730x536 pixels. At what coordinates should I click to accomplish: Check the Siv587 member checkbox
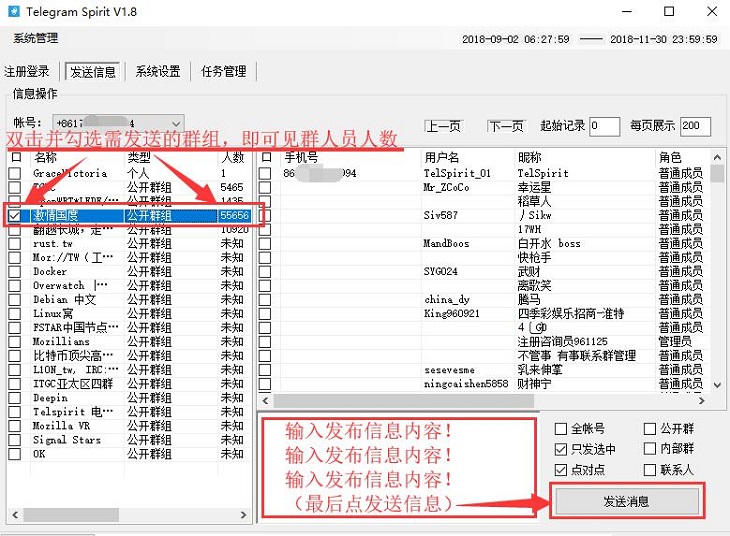point(265,216)
